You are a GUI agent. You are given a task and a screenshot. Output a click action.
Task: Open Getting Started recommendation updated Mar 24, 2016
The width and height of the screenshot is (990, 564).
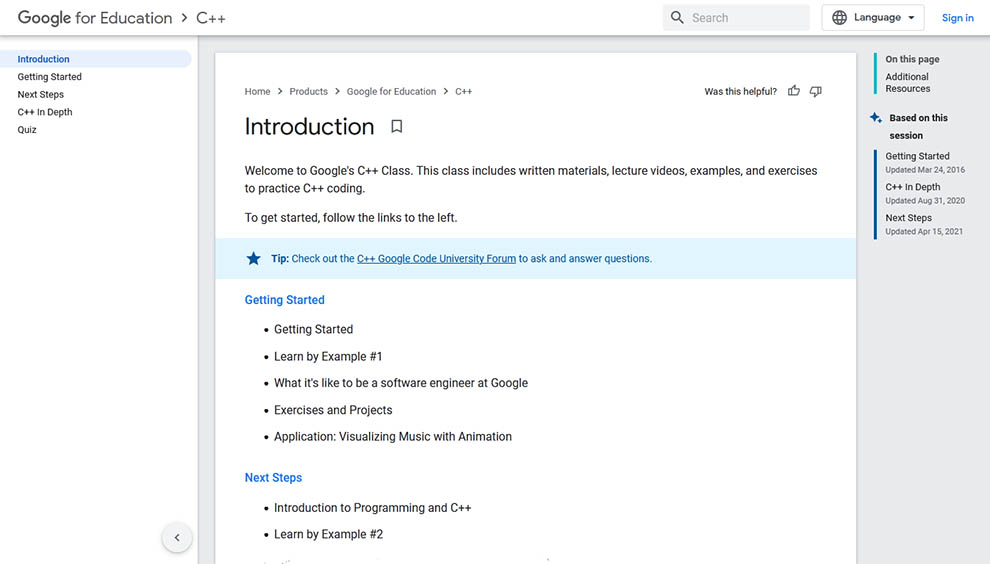click(925, 162)
